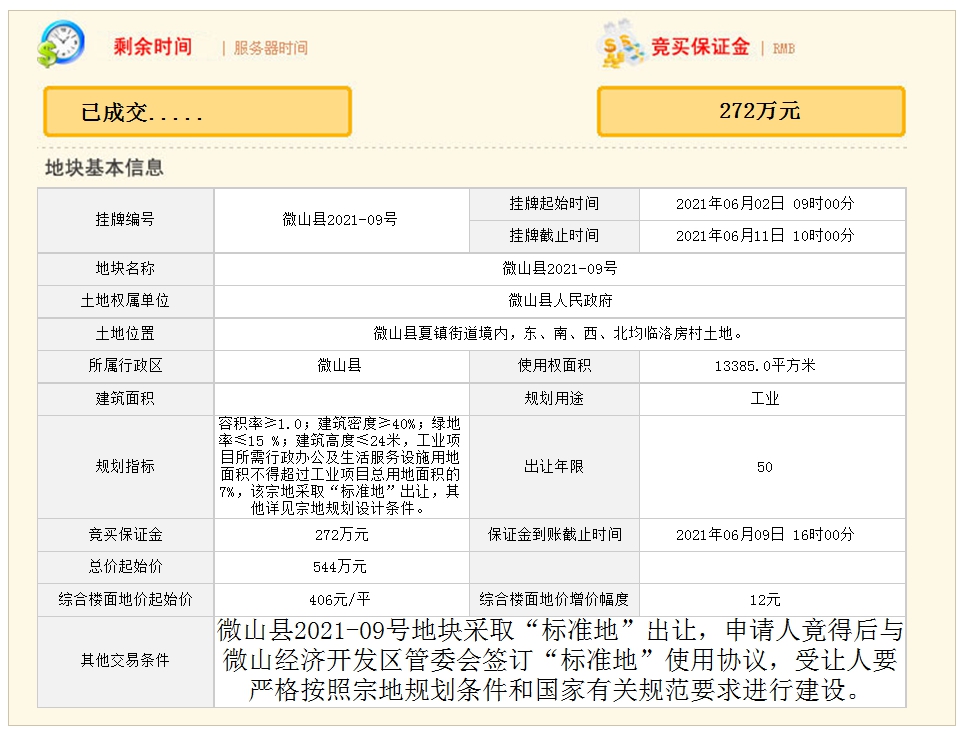
Task: Select the 微山县人民政府 value
Action: tap(560, 301)
